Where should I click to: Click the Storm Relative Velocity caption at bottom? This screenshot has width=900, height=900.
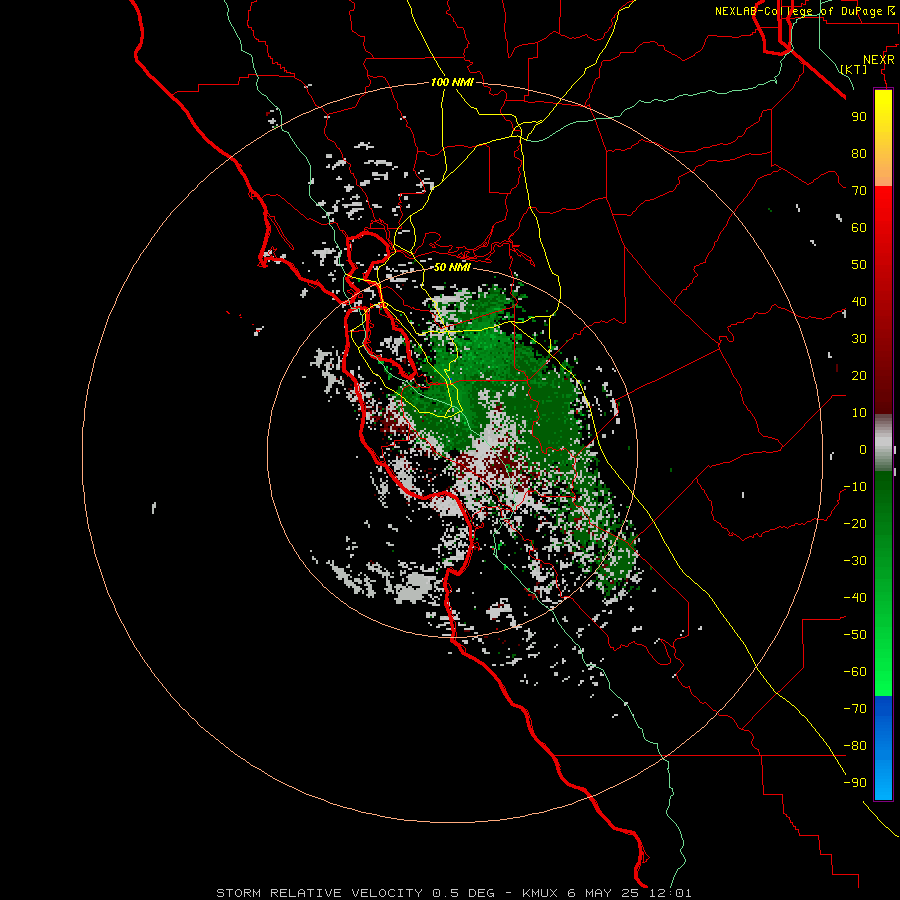[453, 893]
